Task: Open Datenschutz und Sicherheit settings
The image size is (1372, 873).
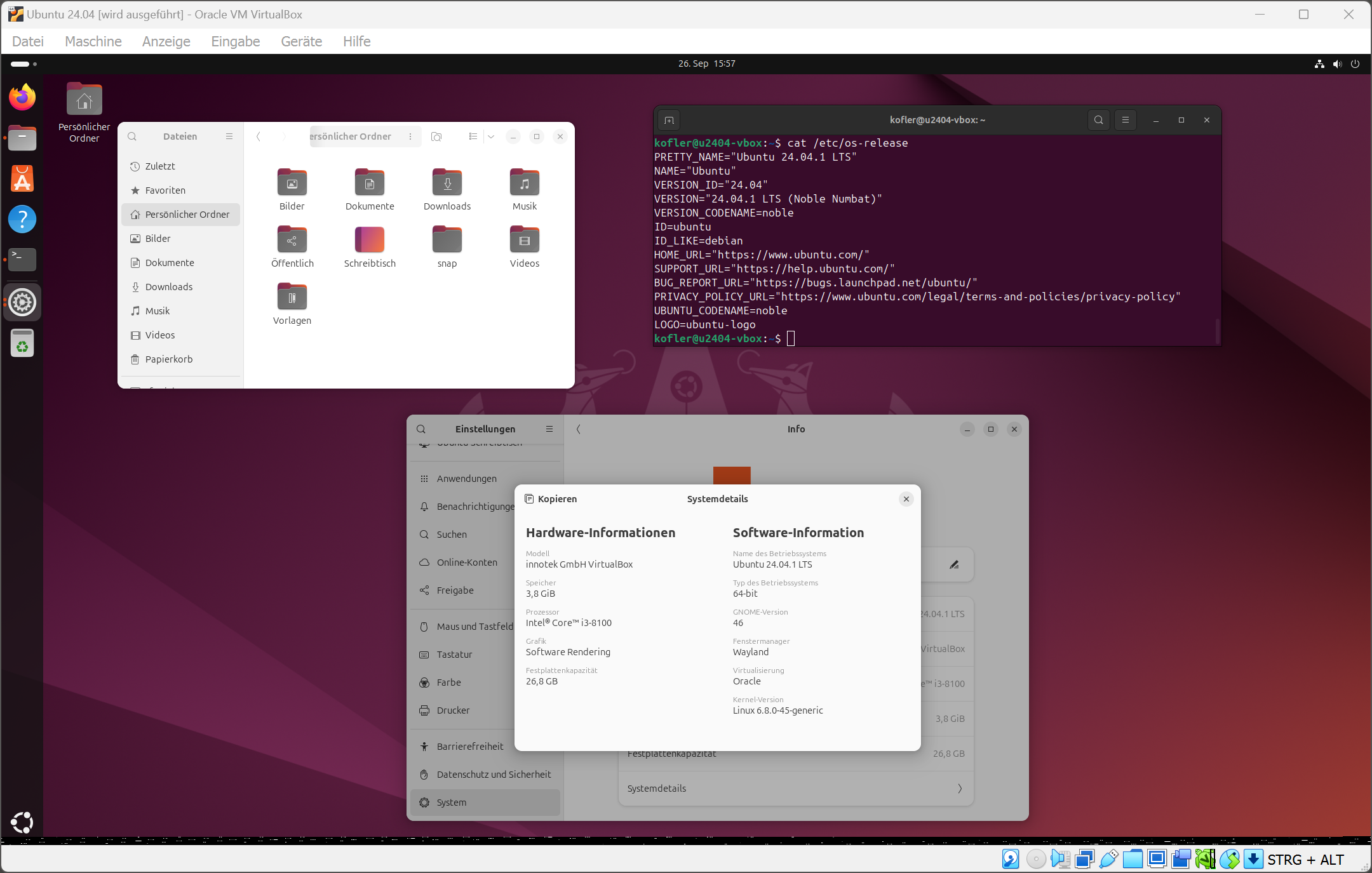Action: click(485, 775)
